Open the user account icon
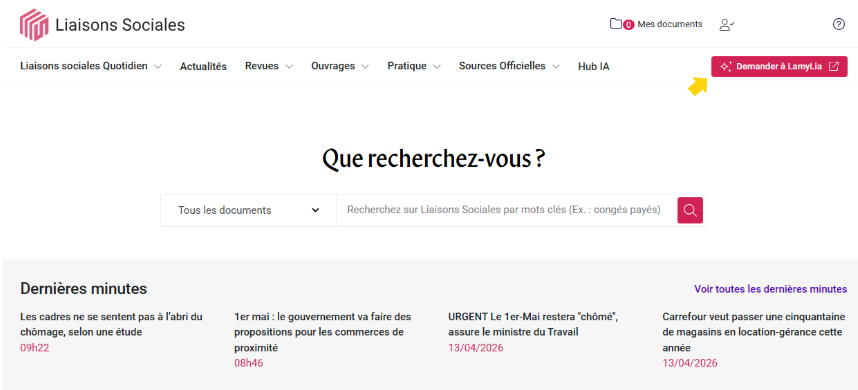 click(726, 25)
